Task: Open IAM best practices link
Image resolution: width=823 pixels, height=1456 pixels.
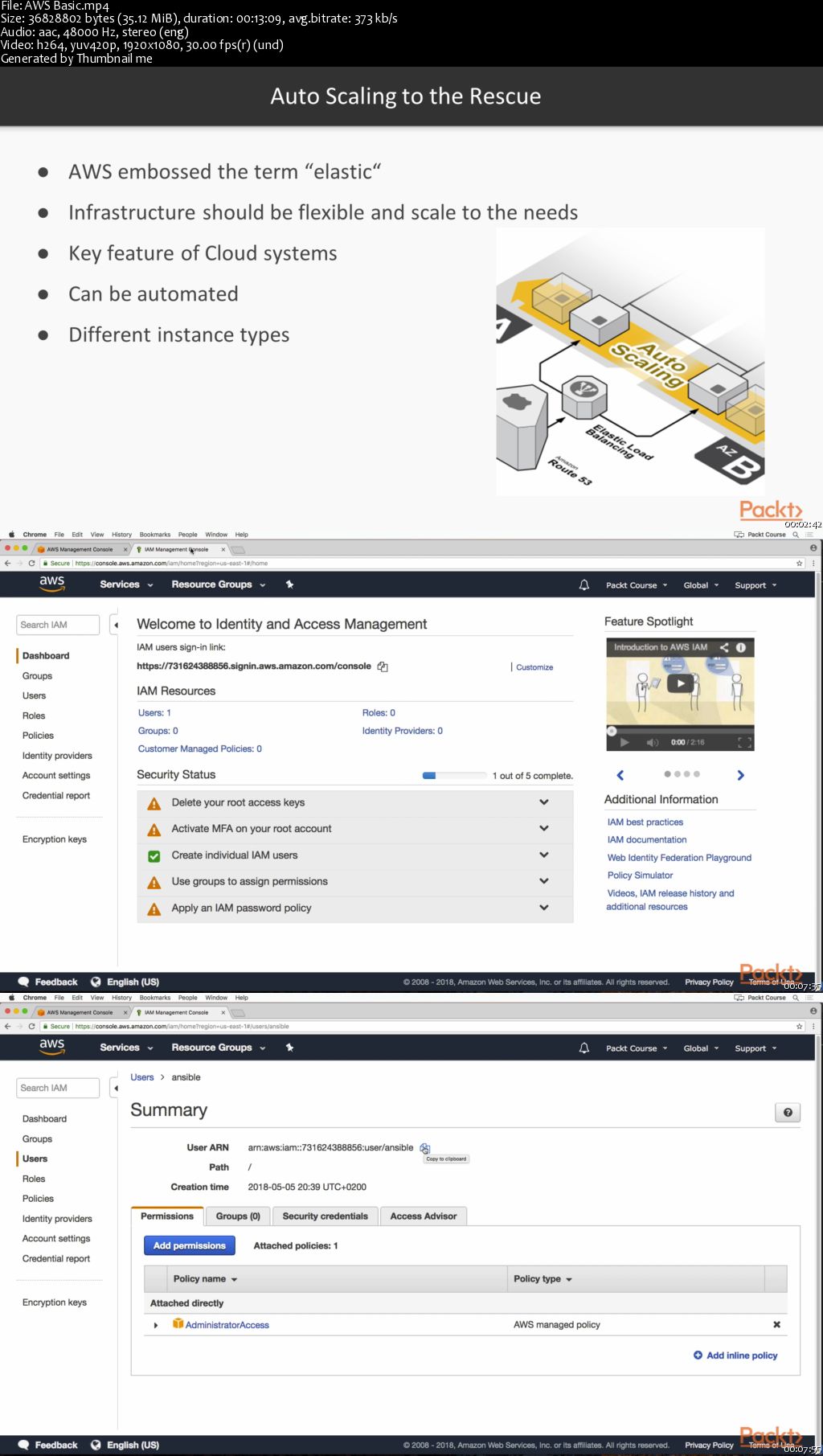Action: click(x=645, y=822)
